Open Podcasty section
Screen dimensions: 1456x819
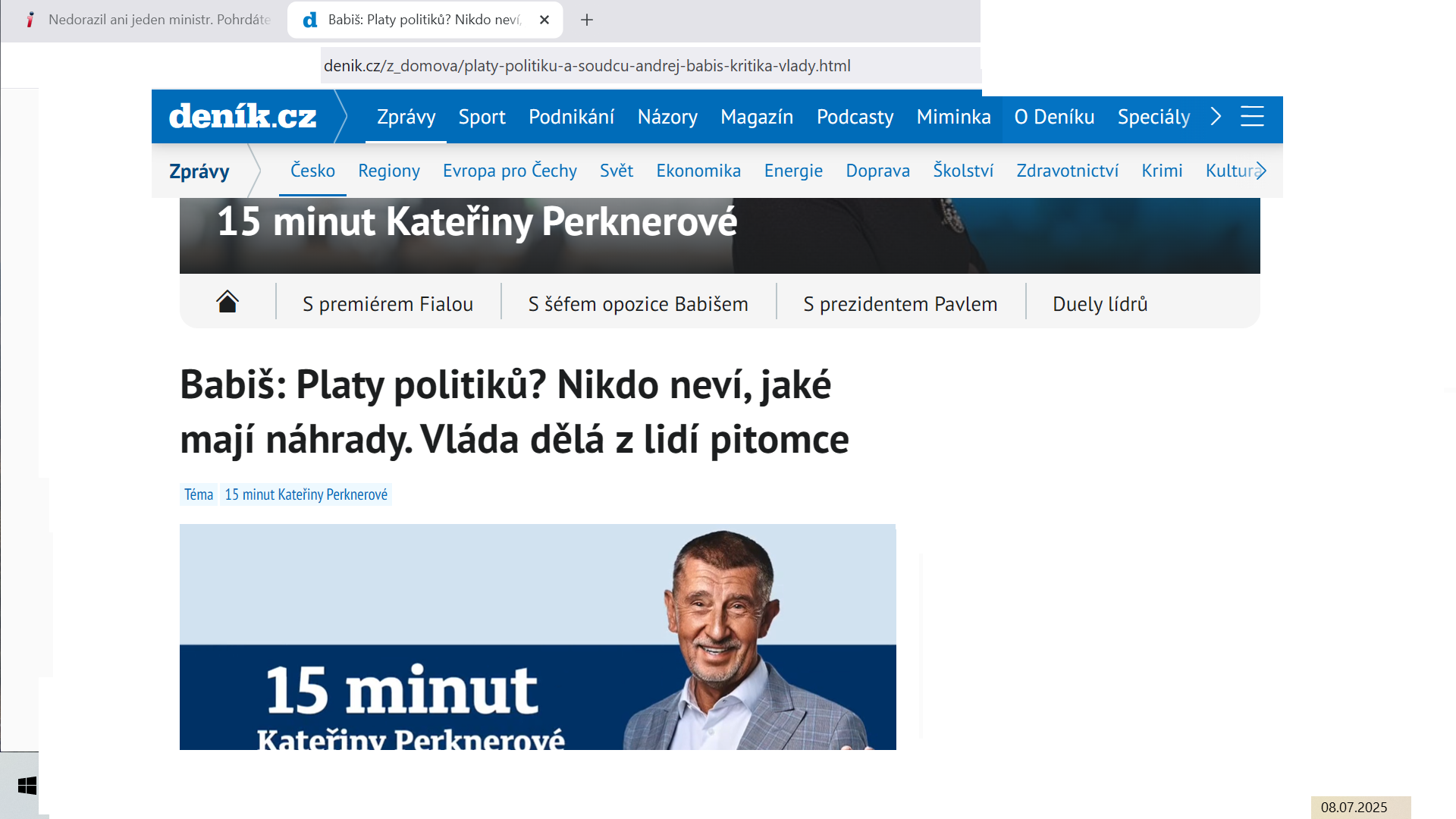(855, 117)
